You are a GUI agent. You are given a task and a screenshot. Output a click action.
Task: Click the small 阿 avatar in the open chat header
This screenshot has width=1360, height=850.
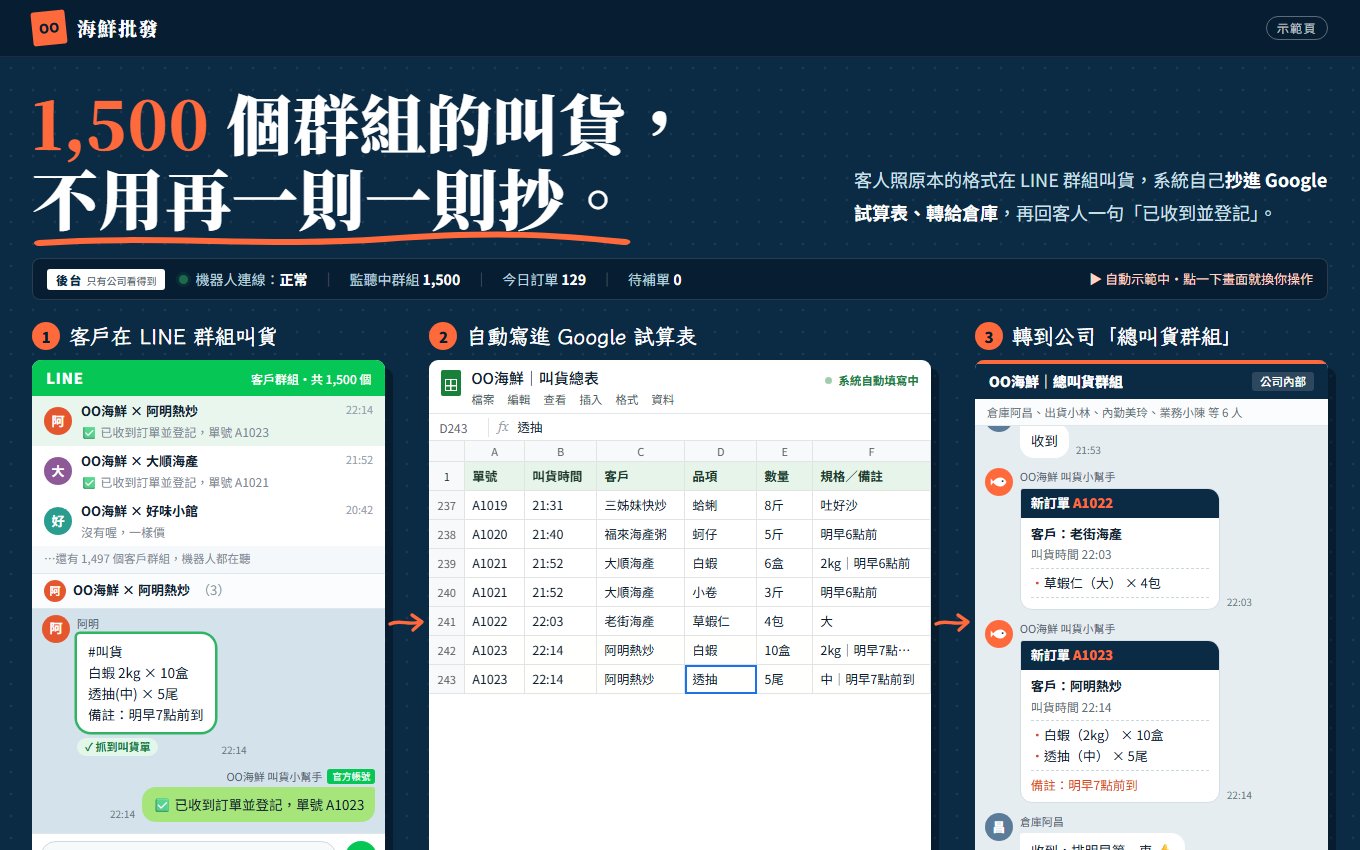[55, 591]
